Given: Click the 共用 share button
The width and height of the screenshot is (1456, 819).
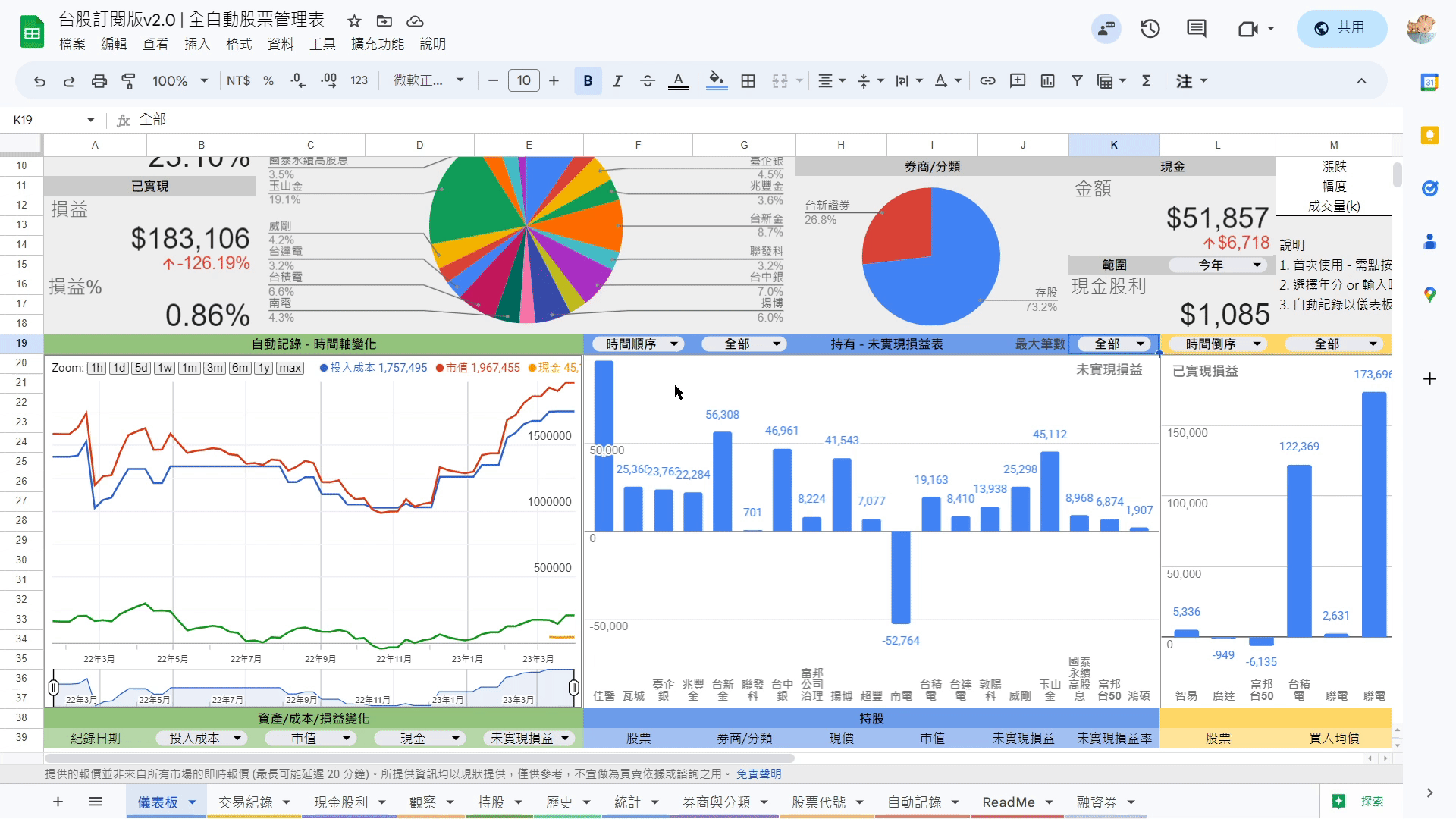Looking at the screenshot, I should click(x=1341, y=29).
